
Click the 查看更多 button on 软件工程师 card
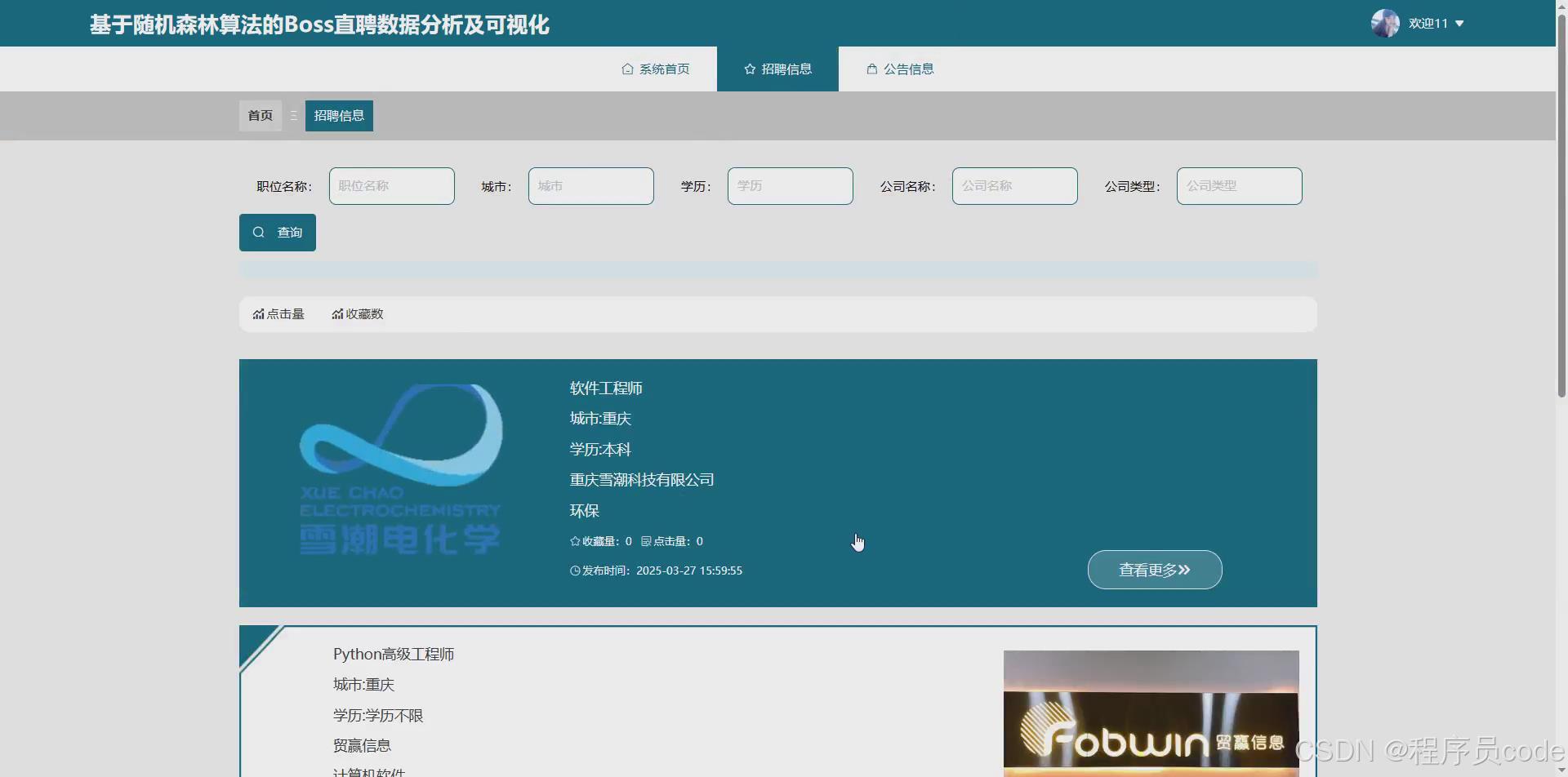1154,569
